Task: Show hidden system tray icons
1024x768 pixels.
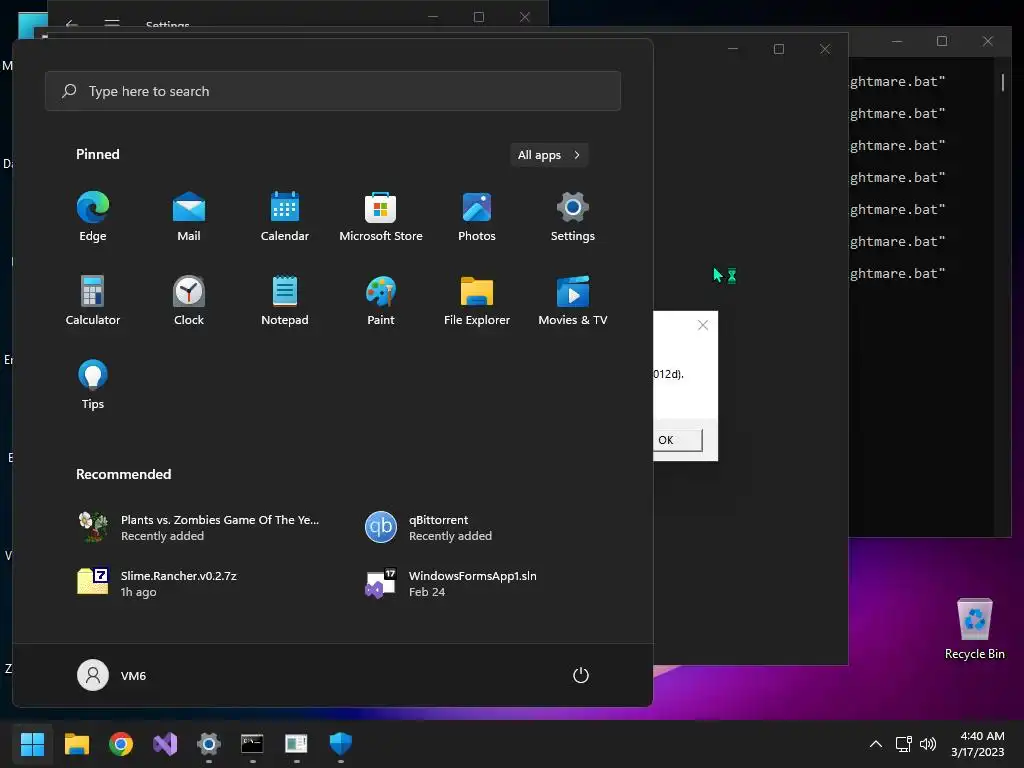Action: pyautogui.click(x=876, y=744)
